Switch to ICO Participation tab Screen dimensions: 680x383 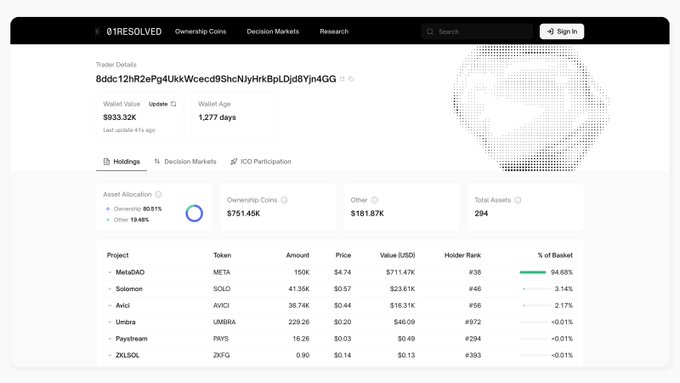pyautogui.click(x=261, y=162)
